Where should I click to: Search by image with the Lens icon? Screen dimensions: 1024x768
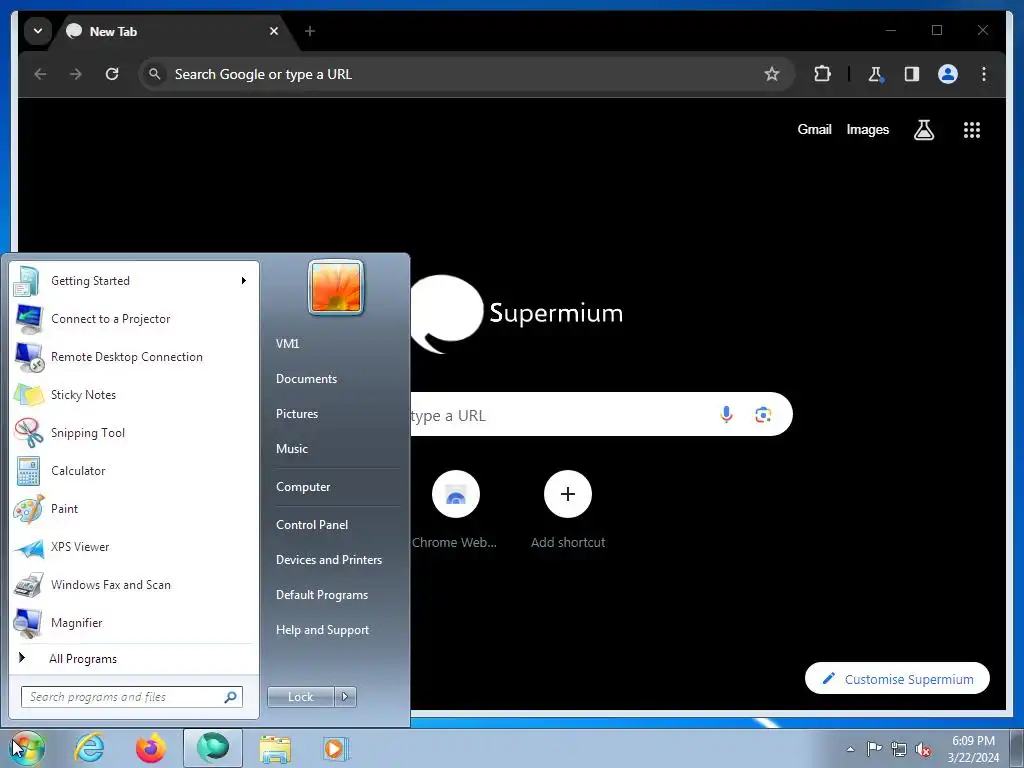tap(763, 414)
